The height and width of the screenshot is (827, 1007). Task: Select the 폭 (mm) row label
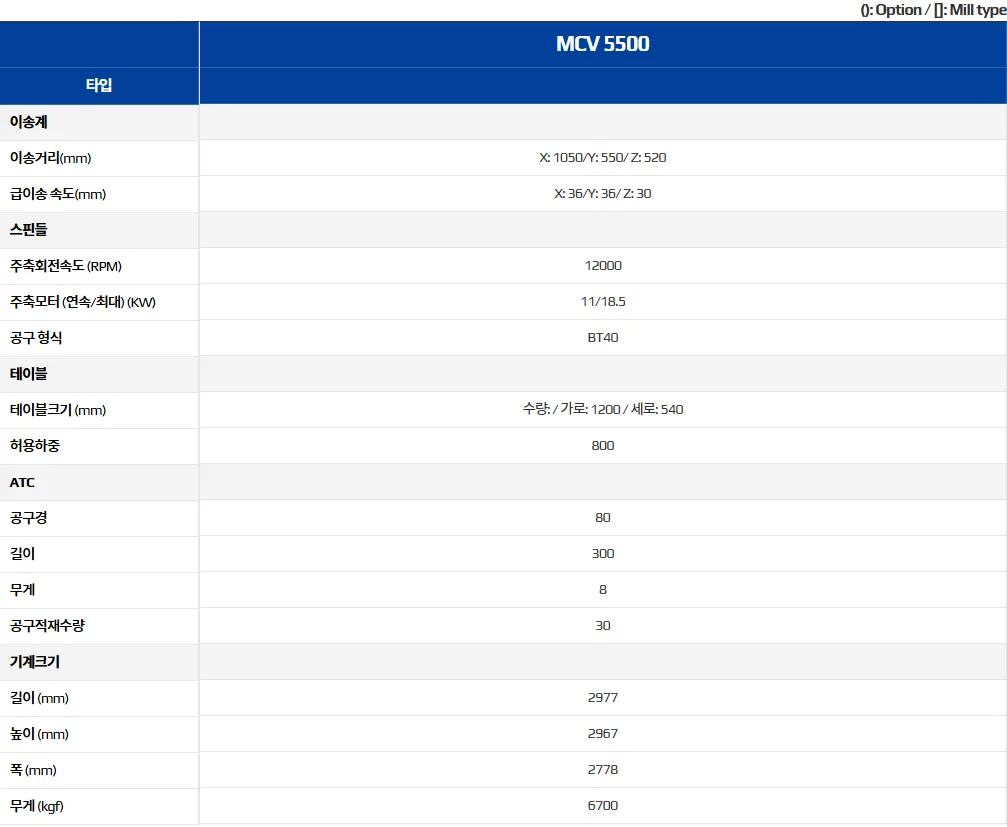tap(33, 770)
